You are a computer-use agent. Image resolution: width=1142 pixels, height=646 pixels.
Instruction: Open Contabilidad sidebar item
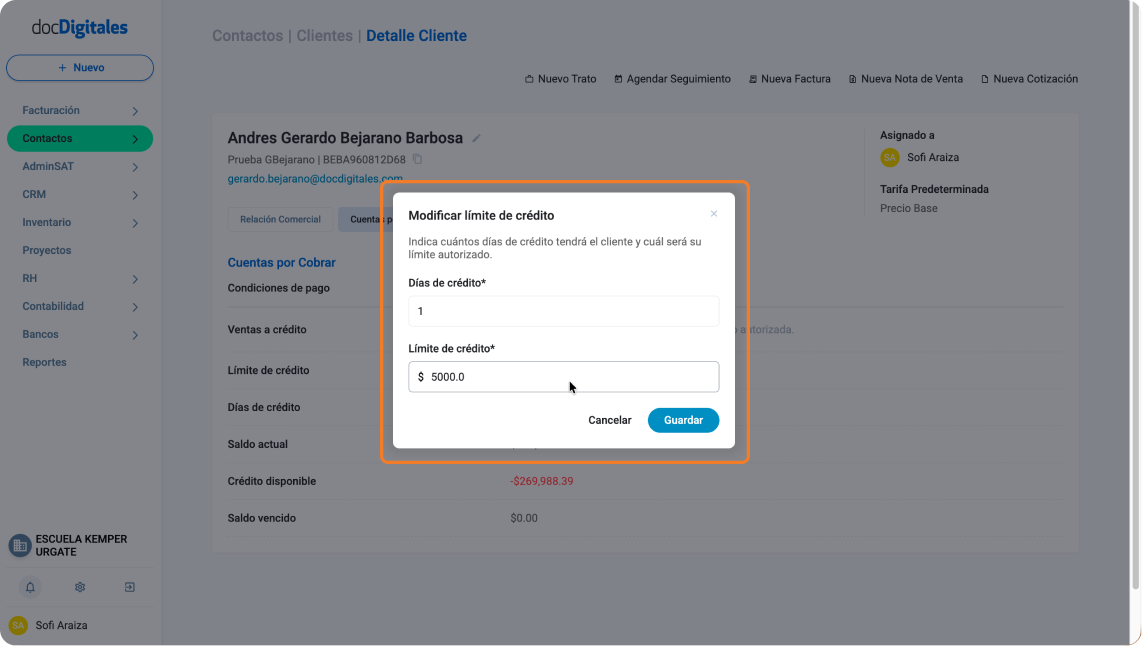[53, 307]
